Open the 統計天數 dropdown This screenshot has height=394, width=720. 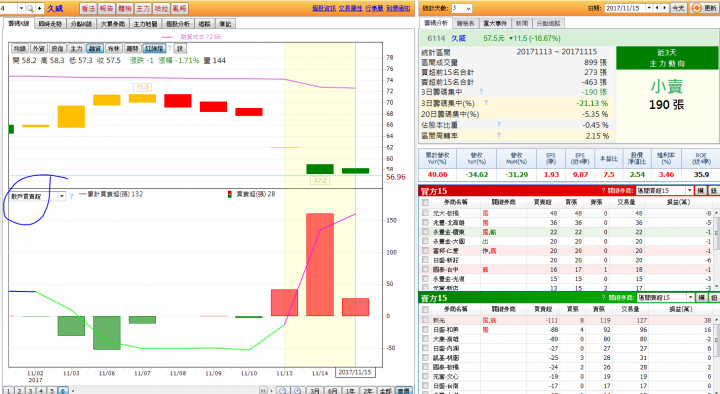coord(461,8)
